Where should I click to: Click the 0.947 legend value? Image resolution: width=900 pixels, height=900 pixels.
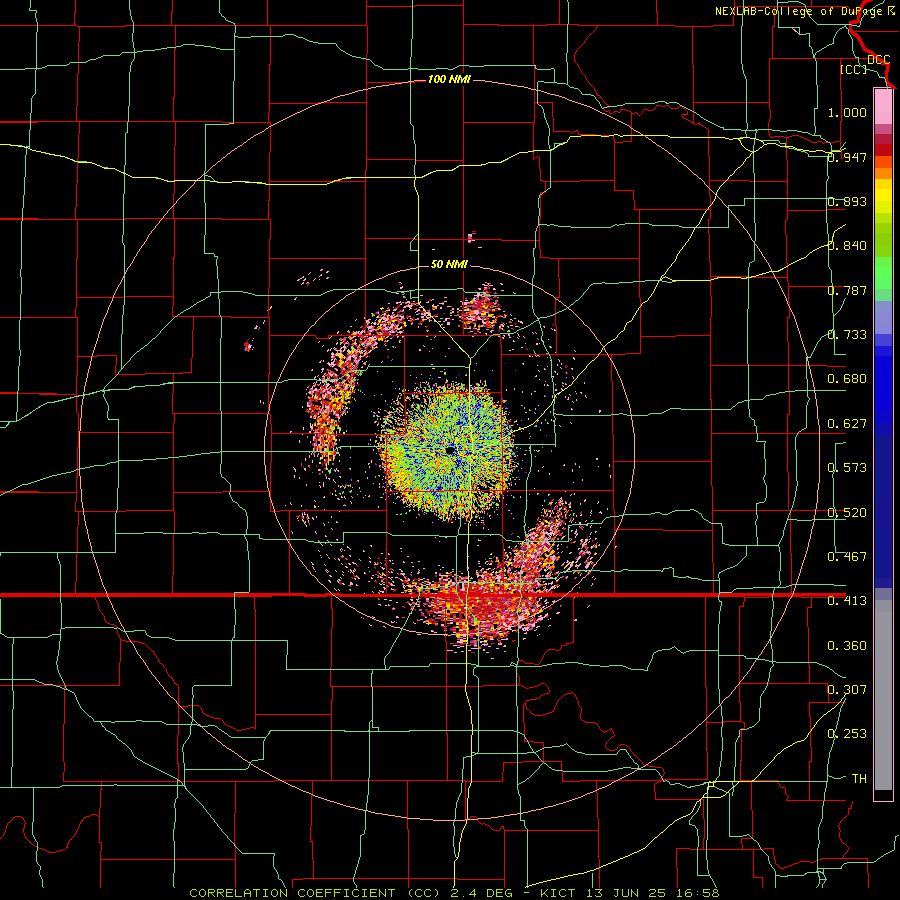(x=847, y=157)
